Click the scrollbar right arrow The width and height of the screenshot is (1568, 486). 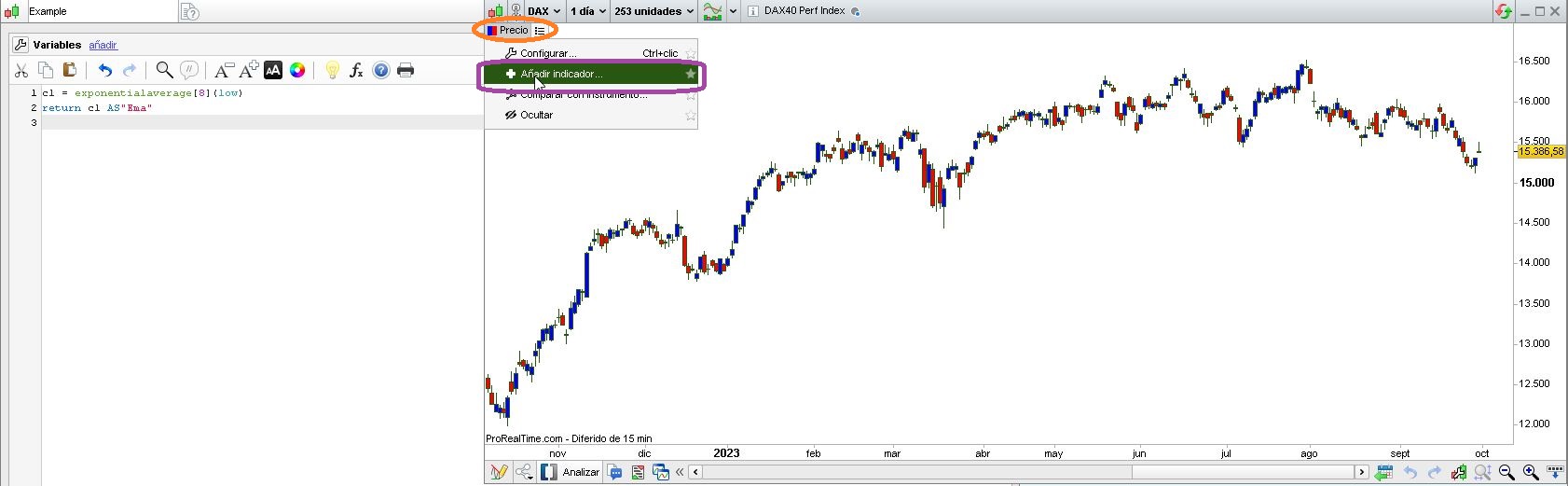point(1362,472)
